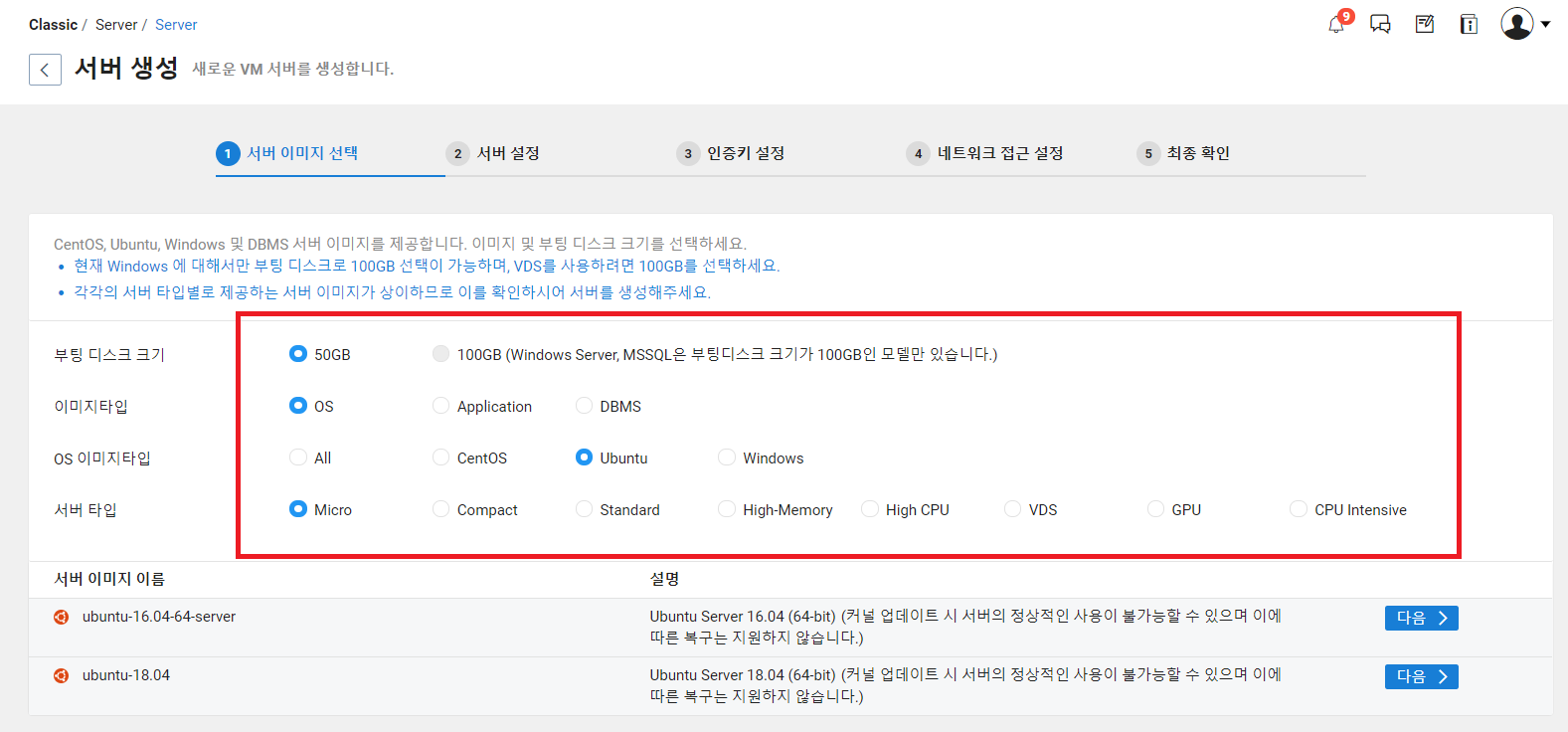Select CentOS image type

click(440, 457)
